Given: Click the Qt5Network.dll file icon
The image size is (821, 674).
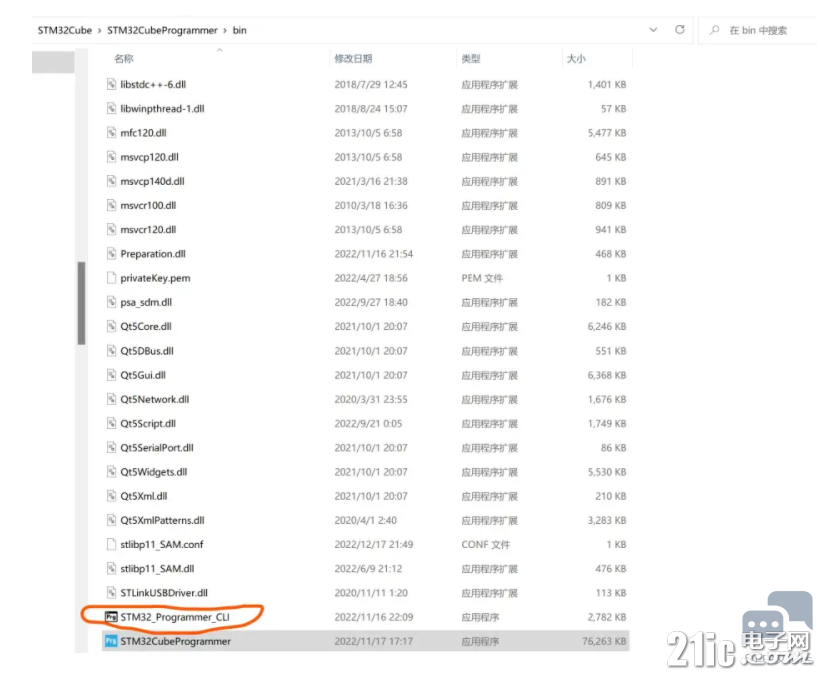Looking at the screenshot, I should (111, 399).
